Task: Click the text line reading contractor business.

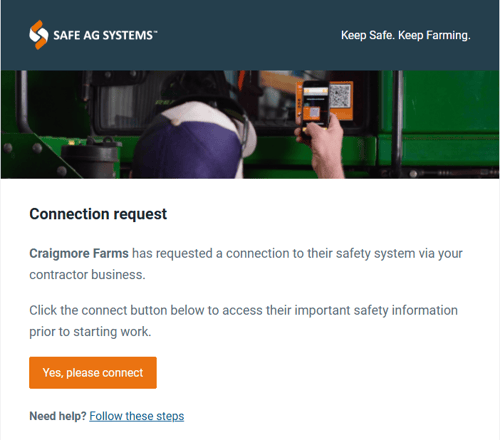Action: pyautogui.click(x=87, y=275)
